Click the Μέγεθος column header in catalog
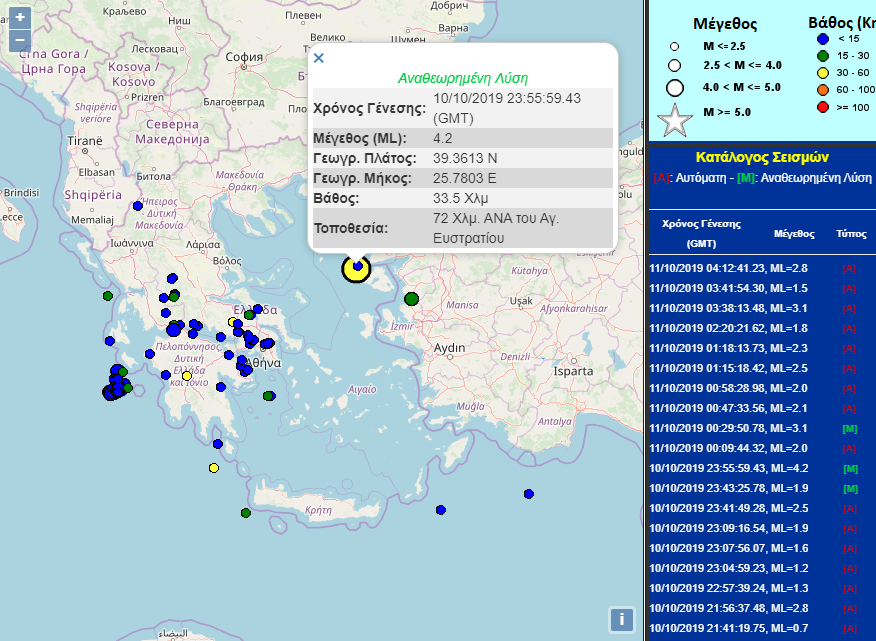876x641 pixels. tap(794, 233)
